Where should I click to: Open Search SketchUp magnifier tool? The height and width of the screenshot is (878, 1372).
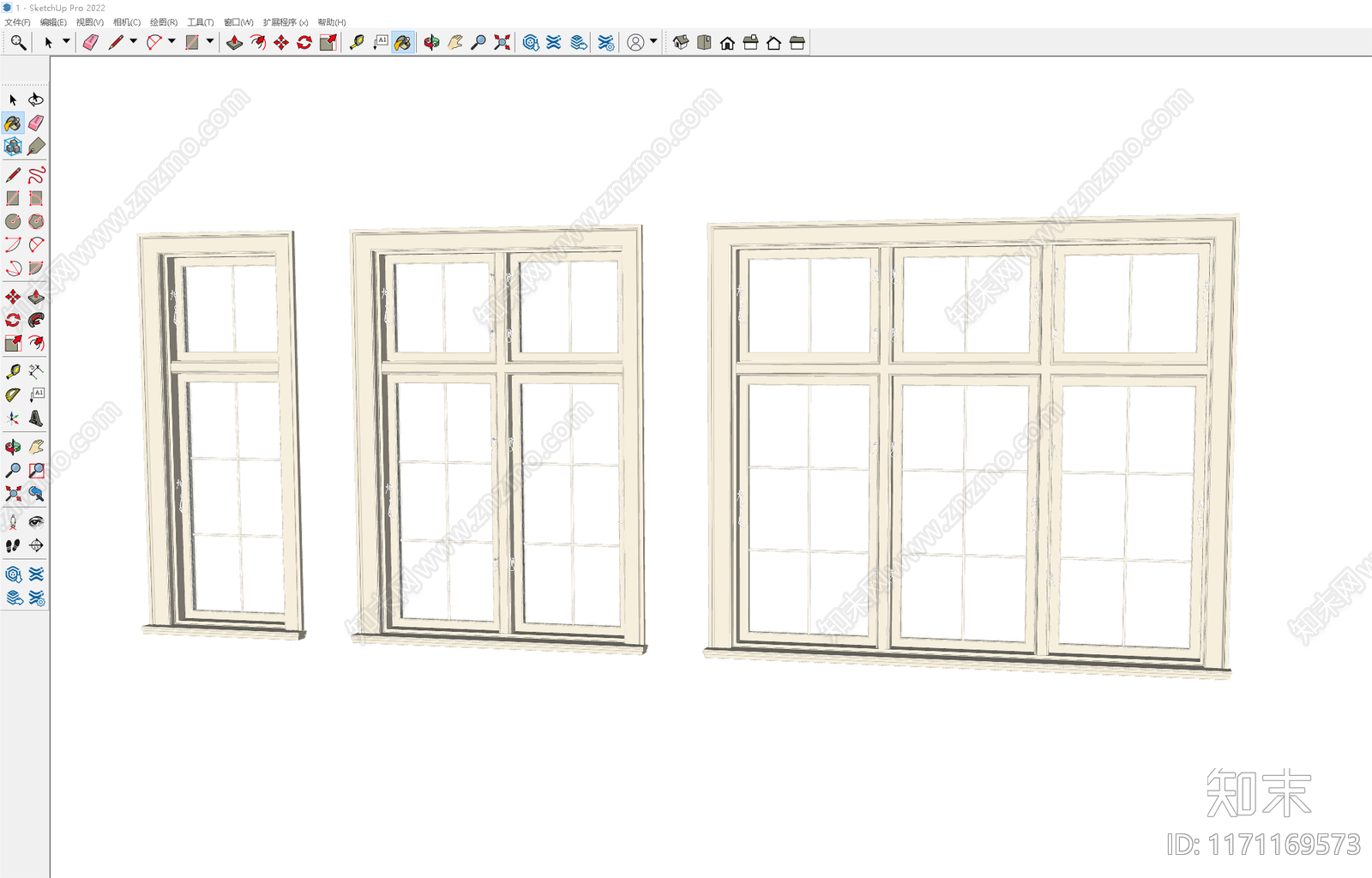point(18,42)
